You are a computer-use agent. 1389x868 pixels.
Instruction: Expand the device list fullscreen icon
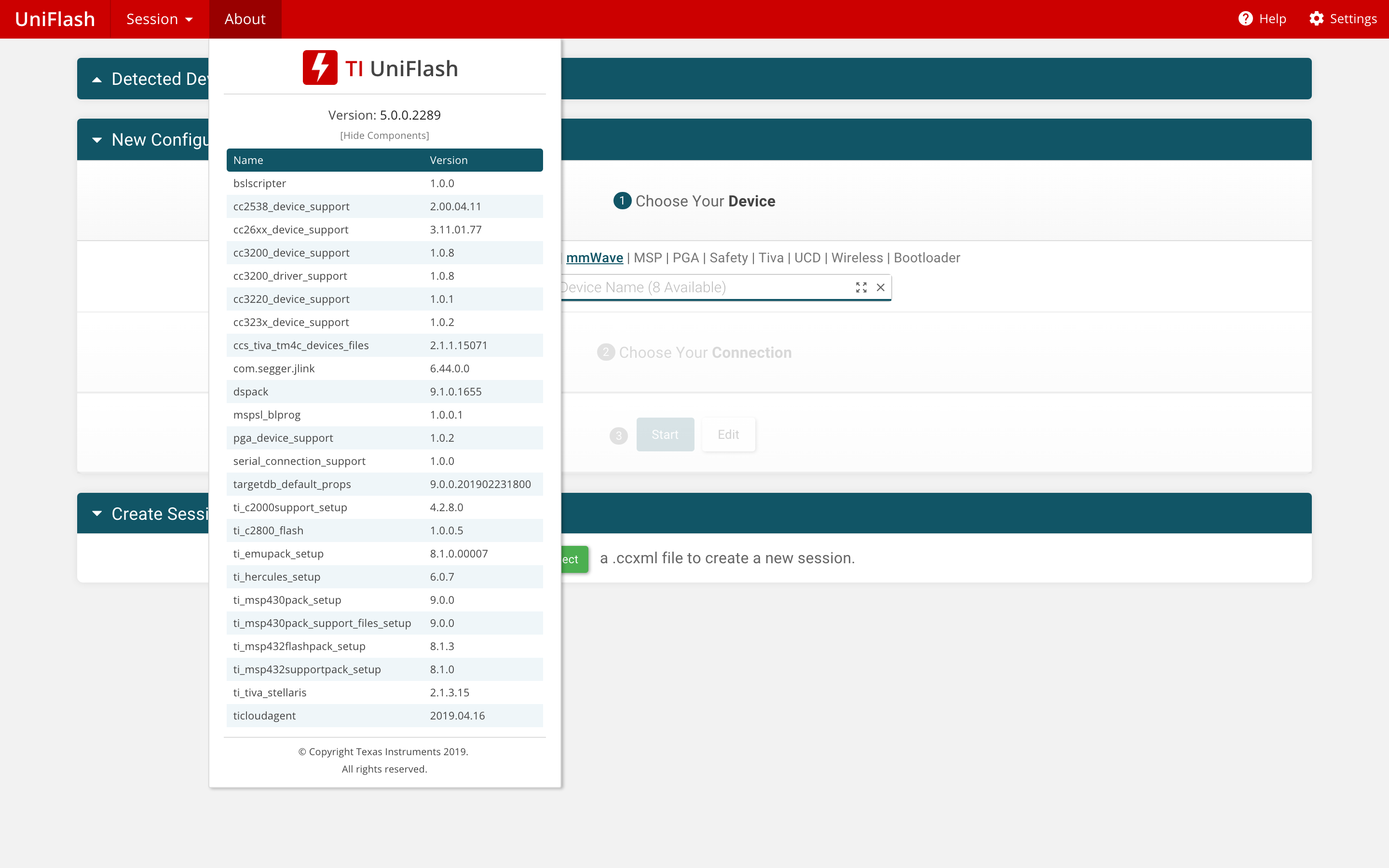point(861,287)
